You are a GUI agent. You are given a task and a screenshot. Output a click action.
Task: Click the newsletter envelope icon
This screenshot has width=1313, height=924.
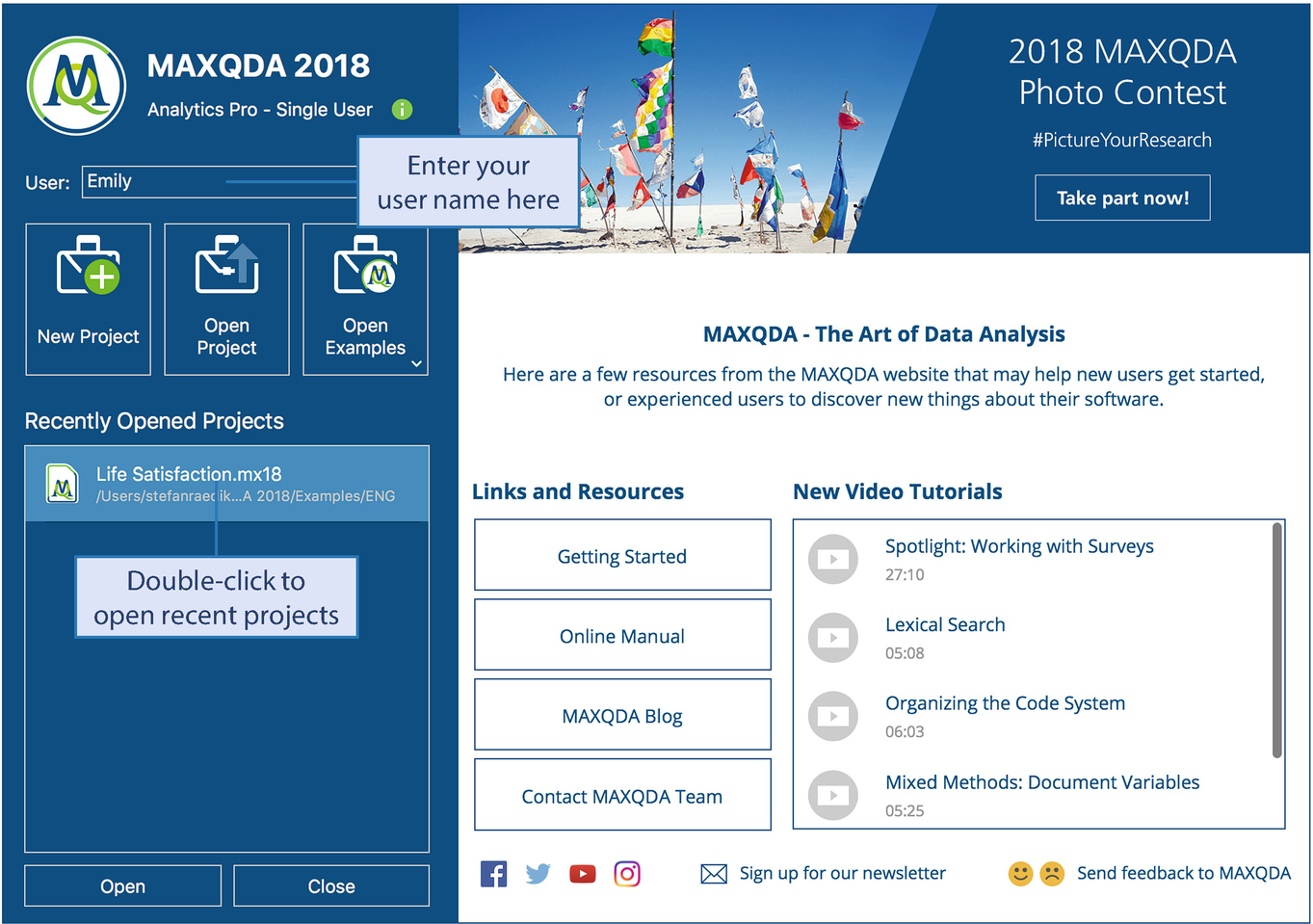(714, 874)
